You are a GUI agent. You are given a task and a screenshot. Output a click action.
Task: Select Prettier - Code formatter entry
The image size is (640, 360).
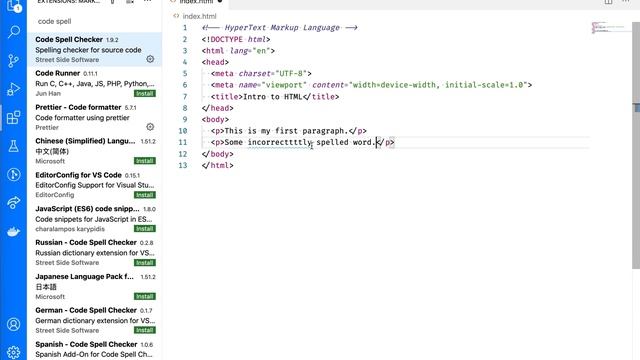coord(94,117)
